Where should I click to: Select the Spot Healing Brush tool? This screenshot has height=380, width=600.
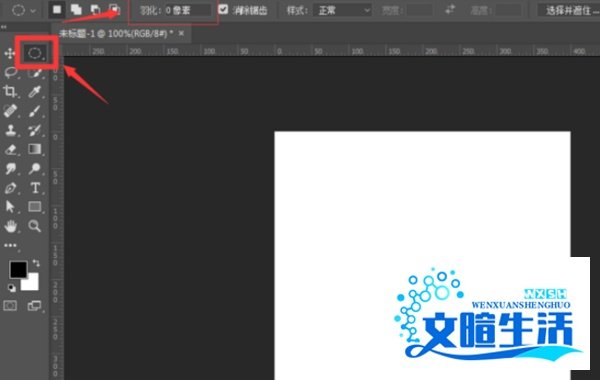click(10, 111)
